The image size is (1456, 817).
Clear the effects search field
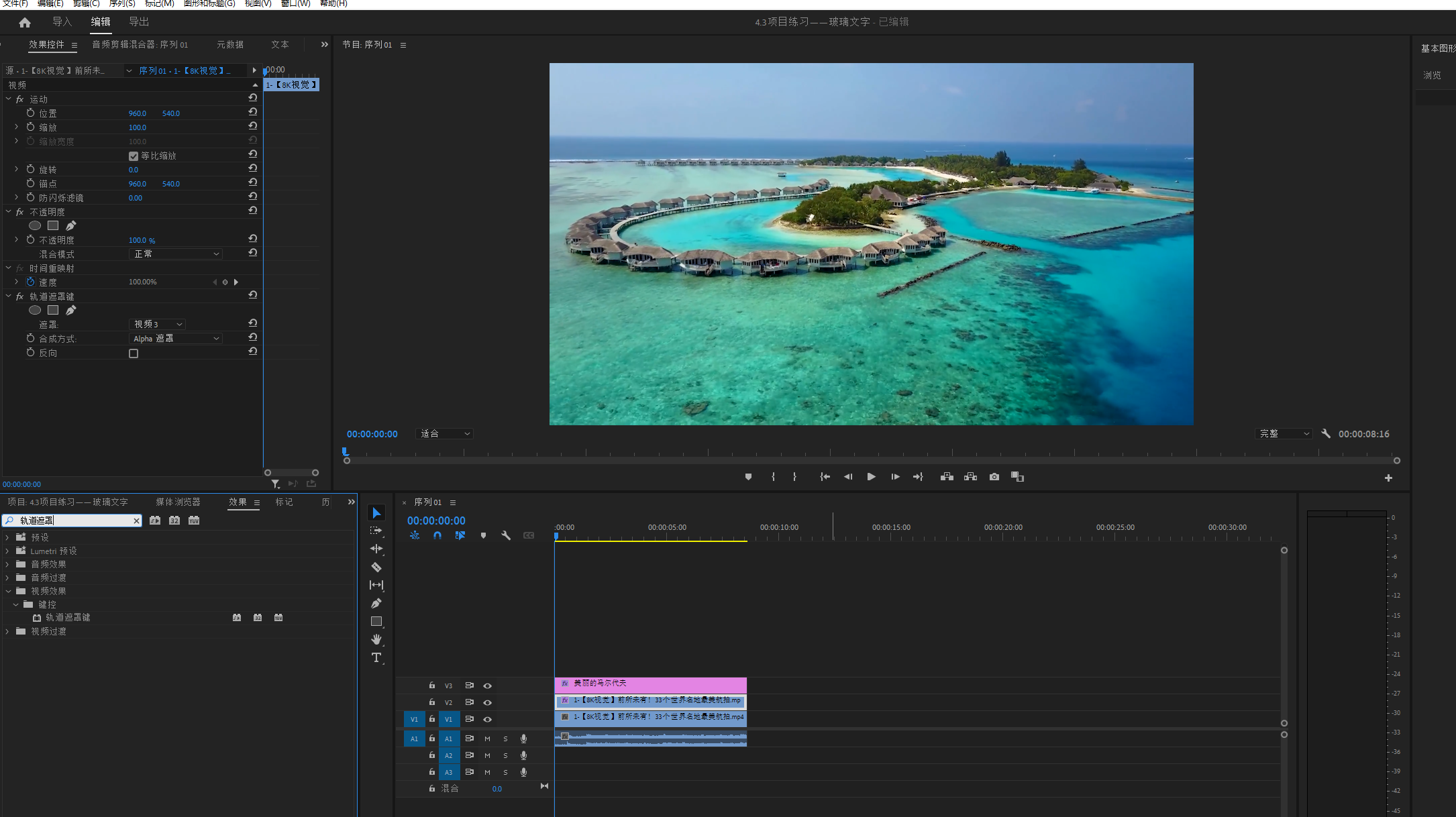(137, 521)
